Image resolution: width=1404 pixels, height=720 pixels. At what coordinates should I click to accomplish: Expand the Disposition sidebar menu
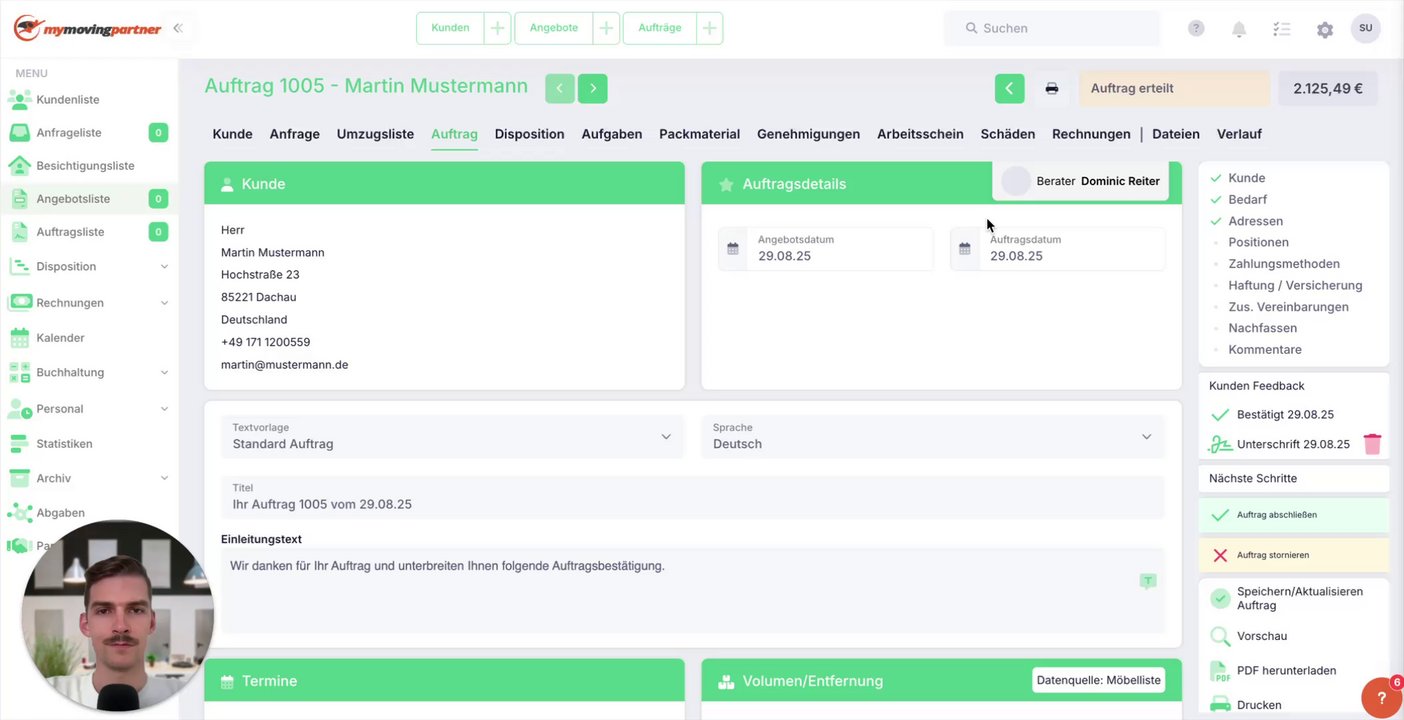(x=89, y=267)
